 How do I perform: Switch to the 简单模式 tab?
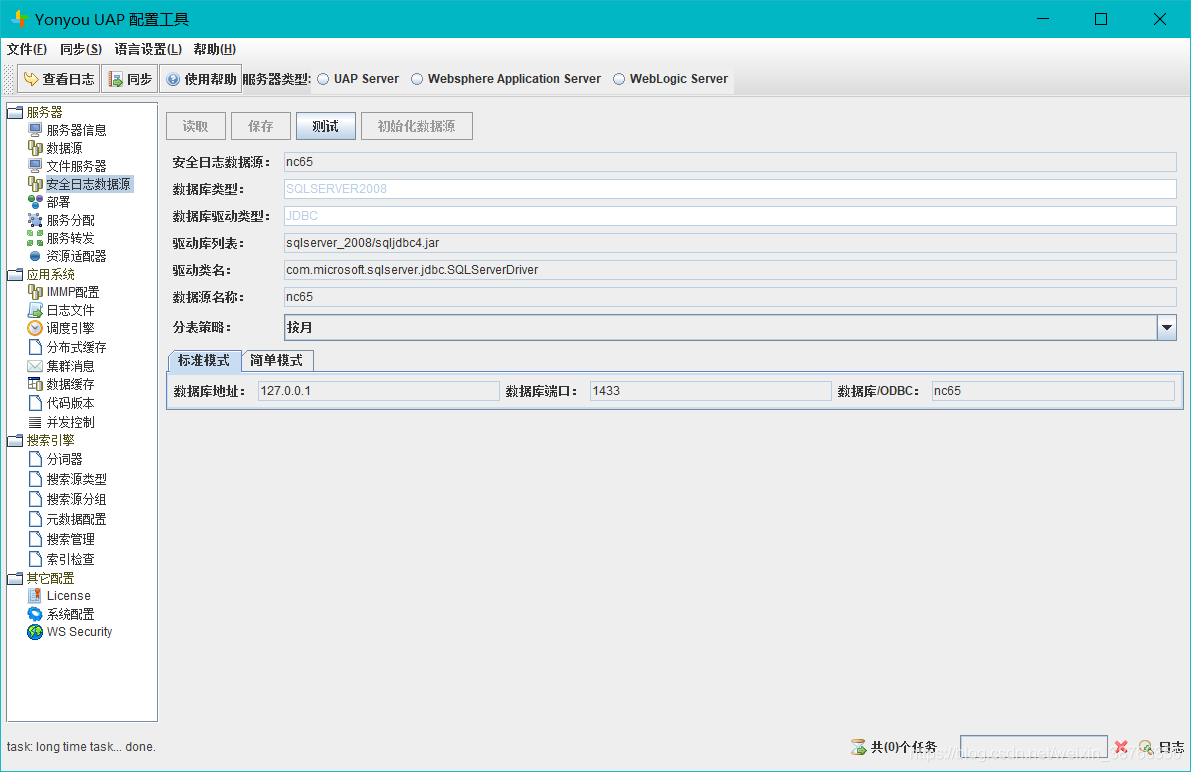pyautogui.click(x=276, y=360)
